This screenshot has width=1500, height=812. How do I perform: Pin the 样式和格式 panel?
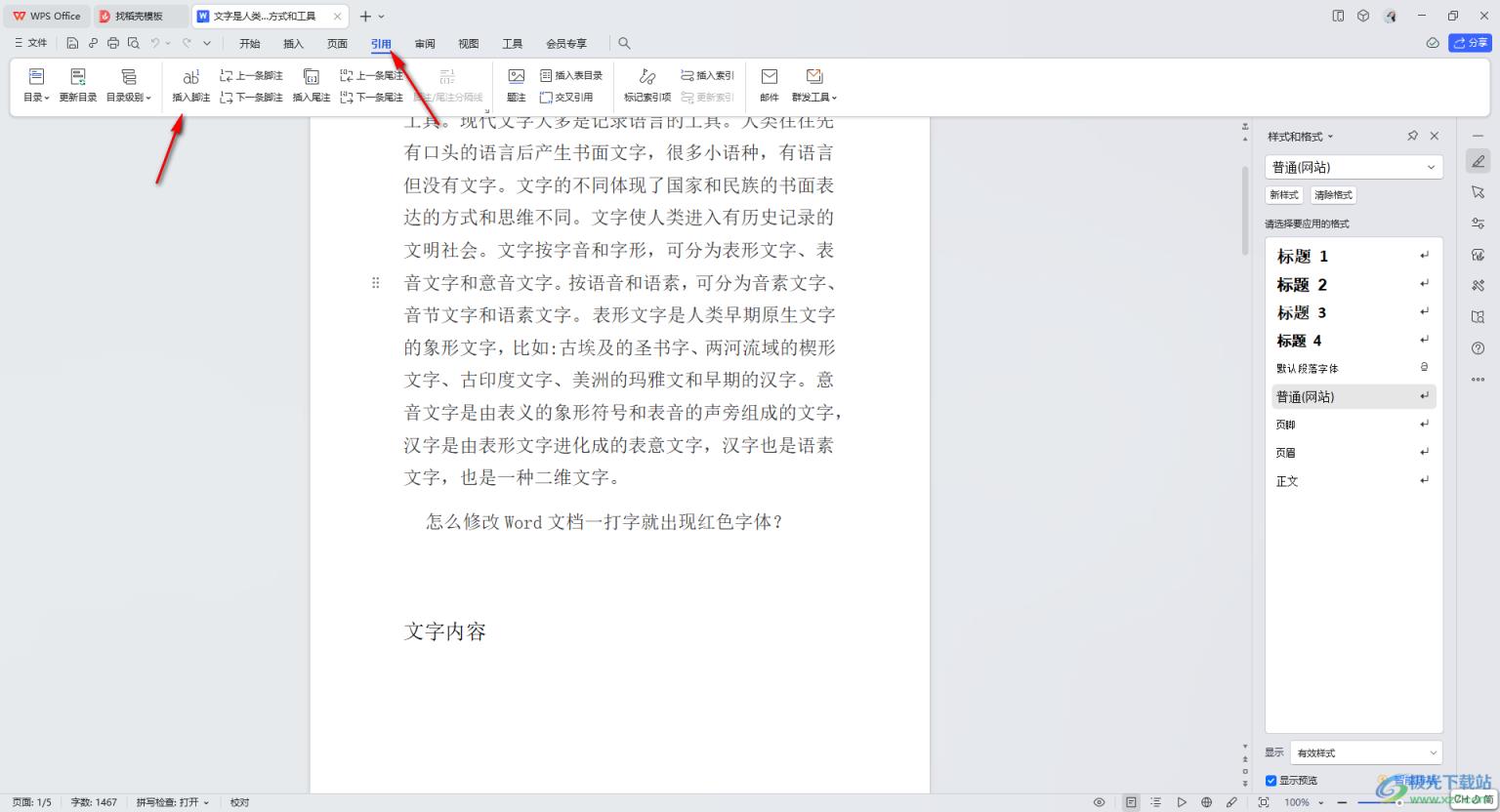point(1412,136)
